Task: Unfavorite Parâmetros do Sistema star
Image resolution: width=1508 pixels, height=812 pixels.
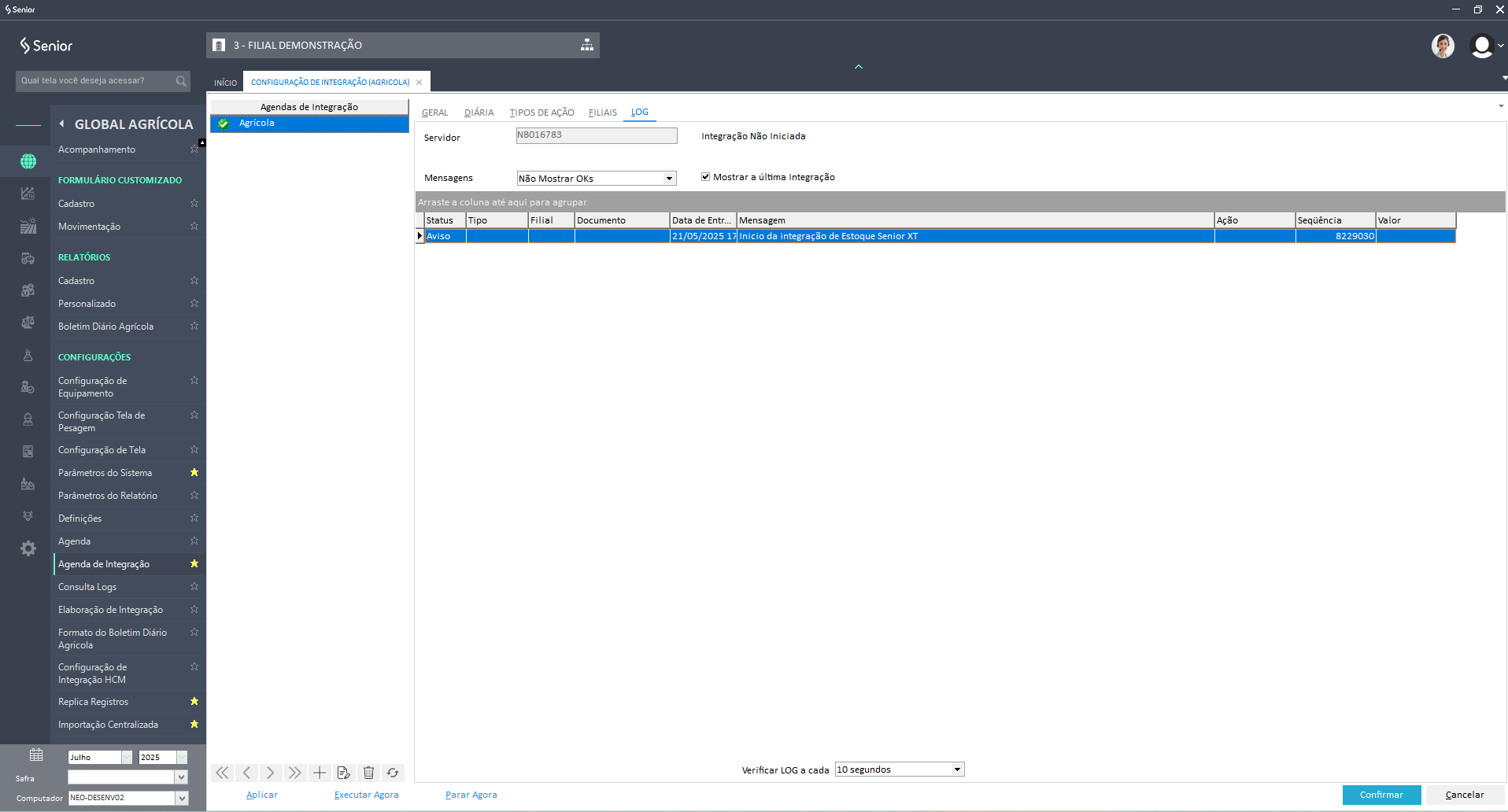Action: [x=194, y=472]
